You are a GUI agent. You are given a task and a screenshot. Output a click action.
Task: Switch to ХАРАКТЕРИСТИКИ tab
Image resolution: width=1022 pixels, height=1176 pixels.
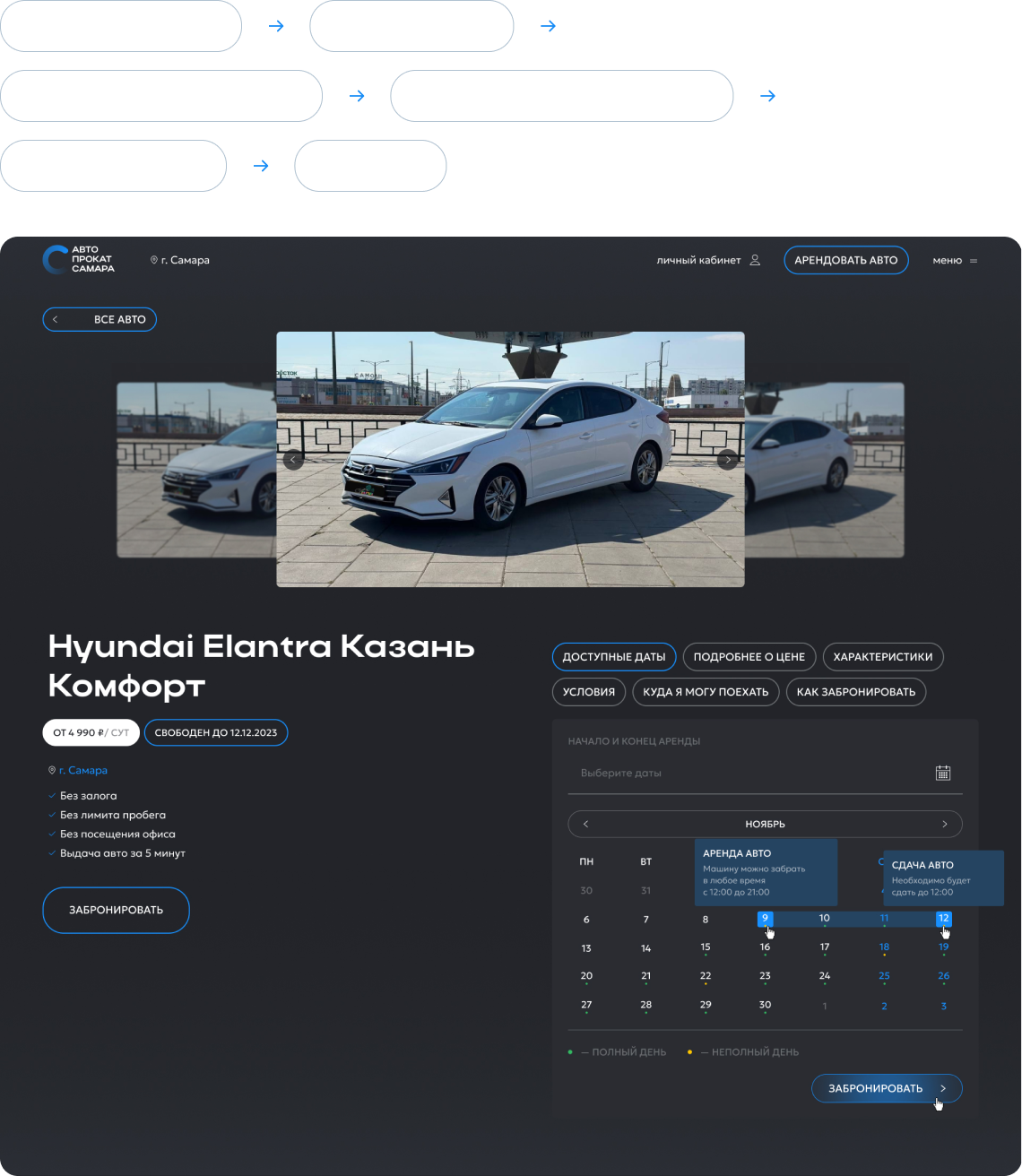[883, 657]
